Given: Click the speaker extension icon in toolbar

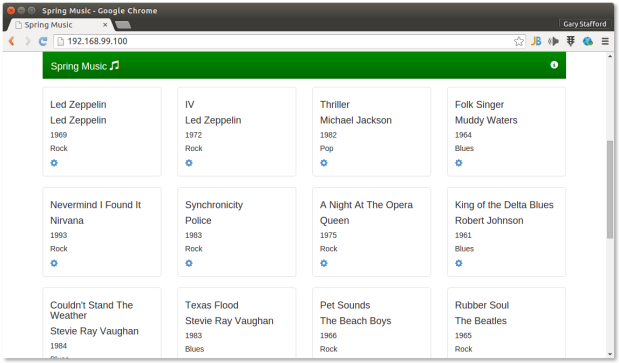Looking at the screenshot, I should click(553, 41).
